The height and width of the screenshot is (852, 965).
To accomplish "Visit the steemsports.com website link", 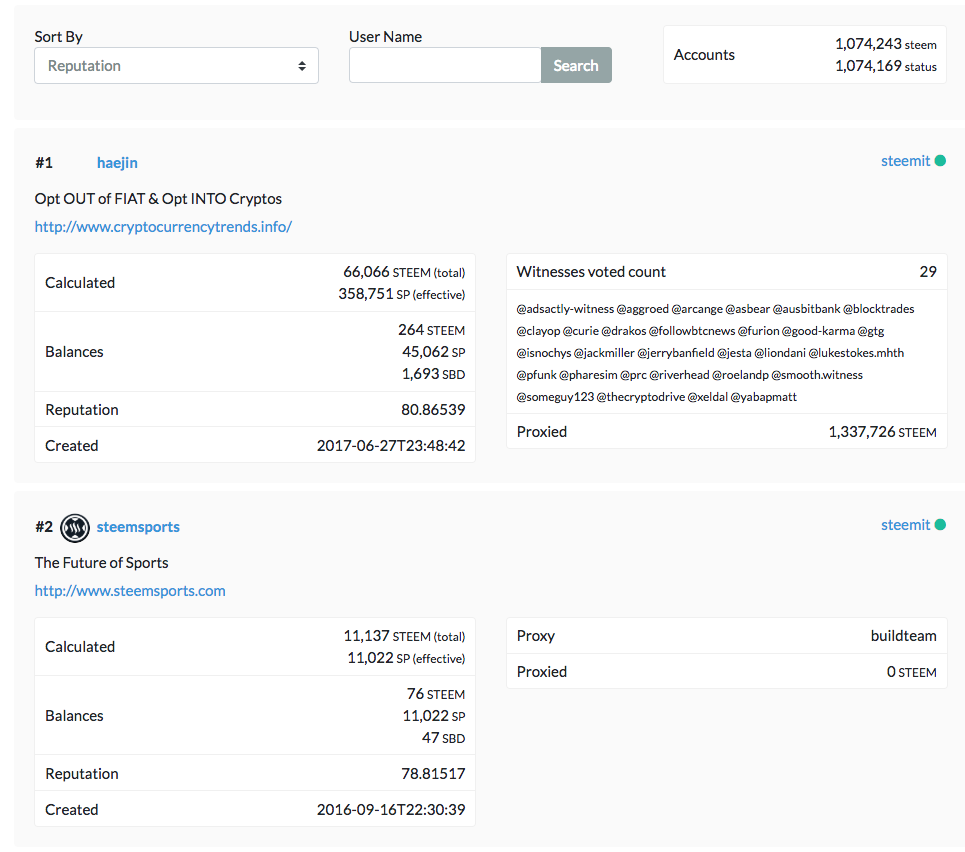I will coord(130,591).
